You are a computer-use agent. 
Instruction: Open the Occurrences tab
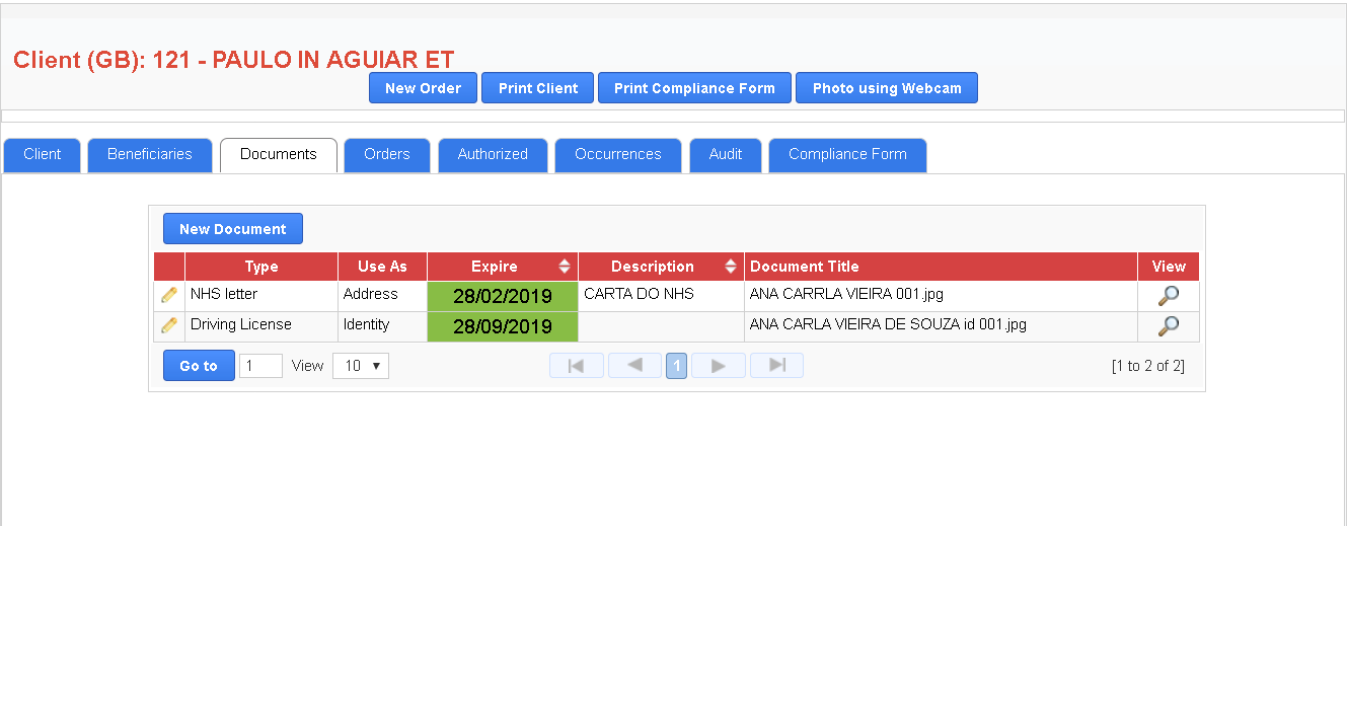[x=618, y=155]
